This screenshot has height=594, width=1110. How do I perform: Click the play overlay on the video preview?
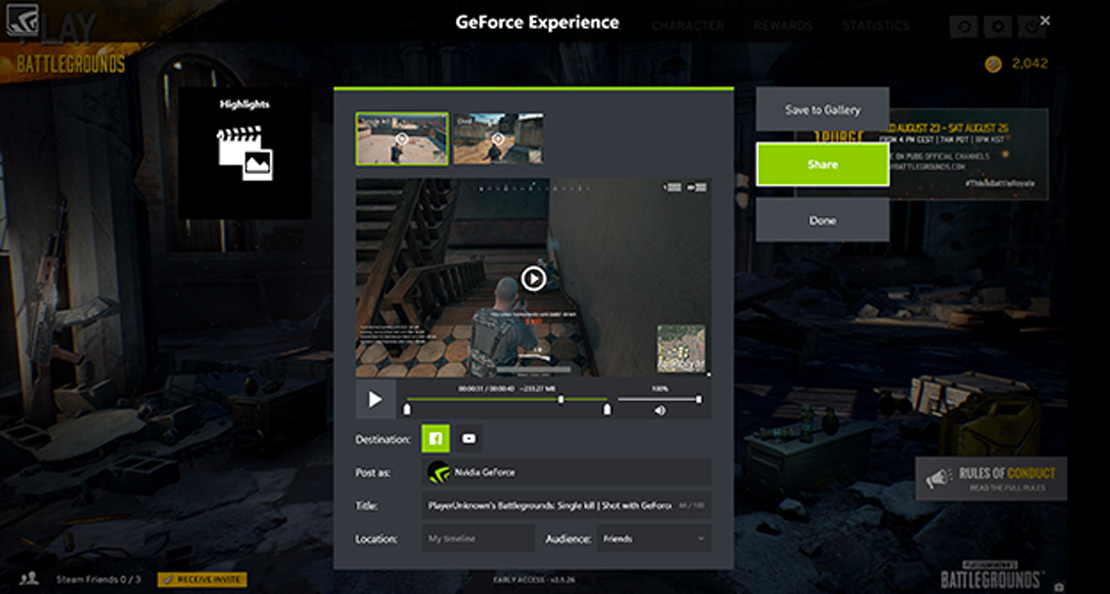[x=534, y=278]
